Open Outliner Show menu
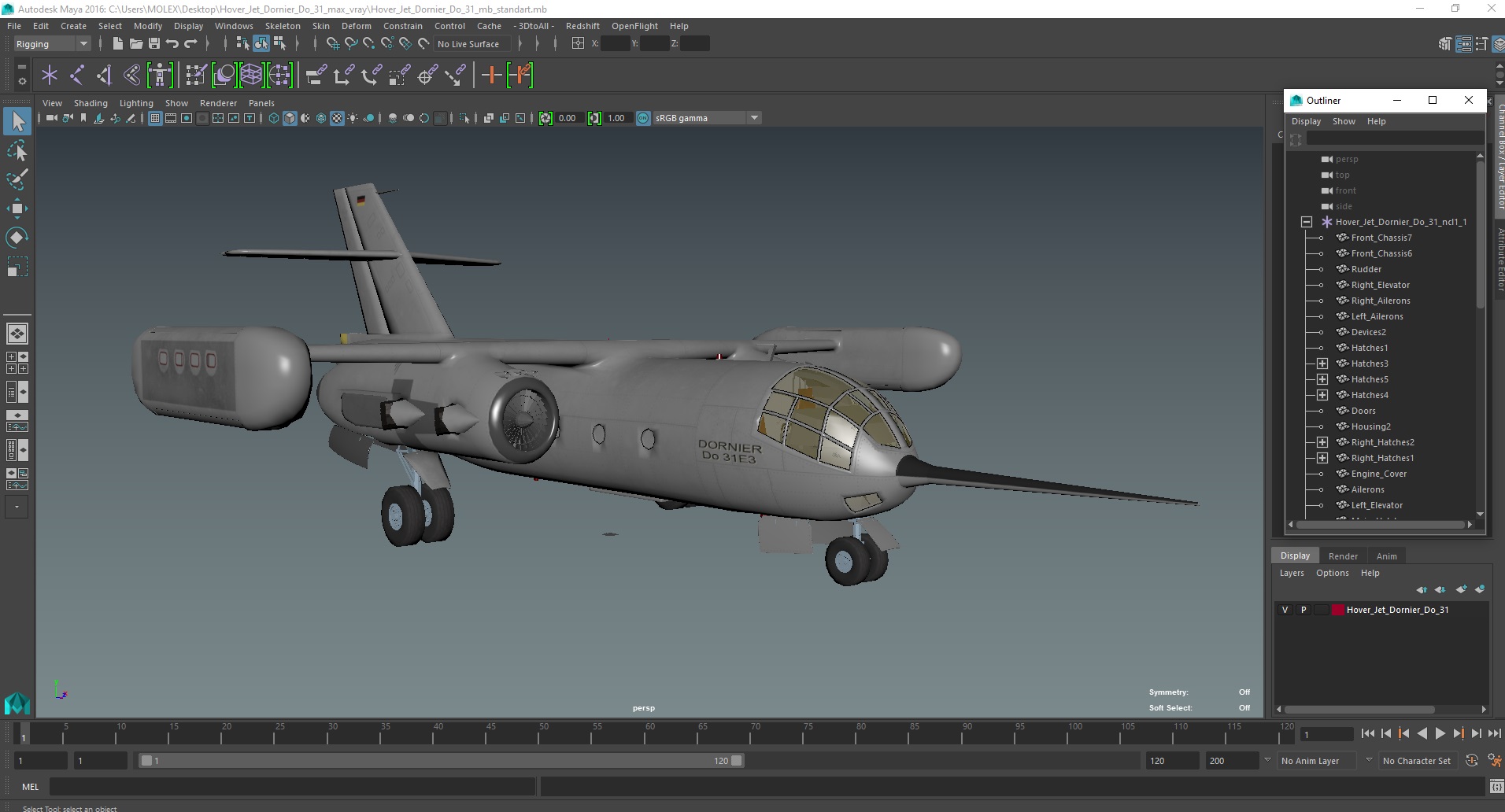The height and width of the screenshot is (812, 1505). pos(1344,121)
